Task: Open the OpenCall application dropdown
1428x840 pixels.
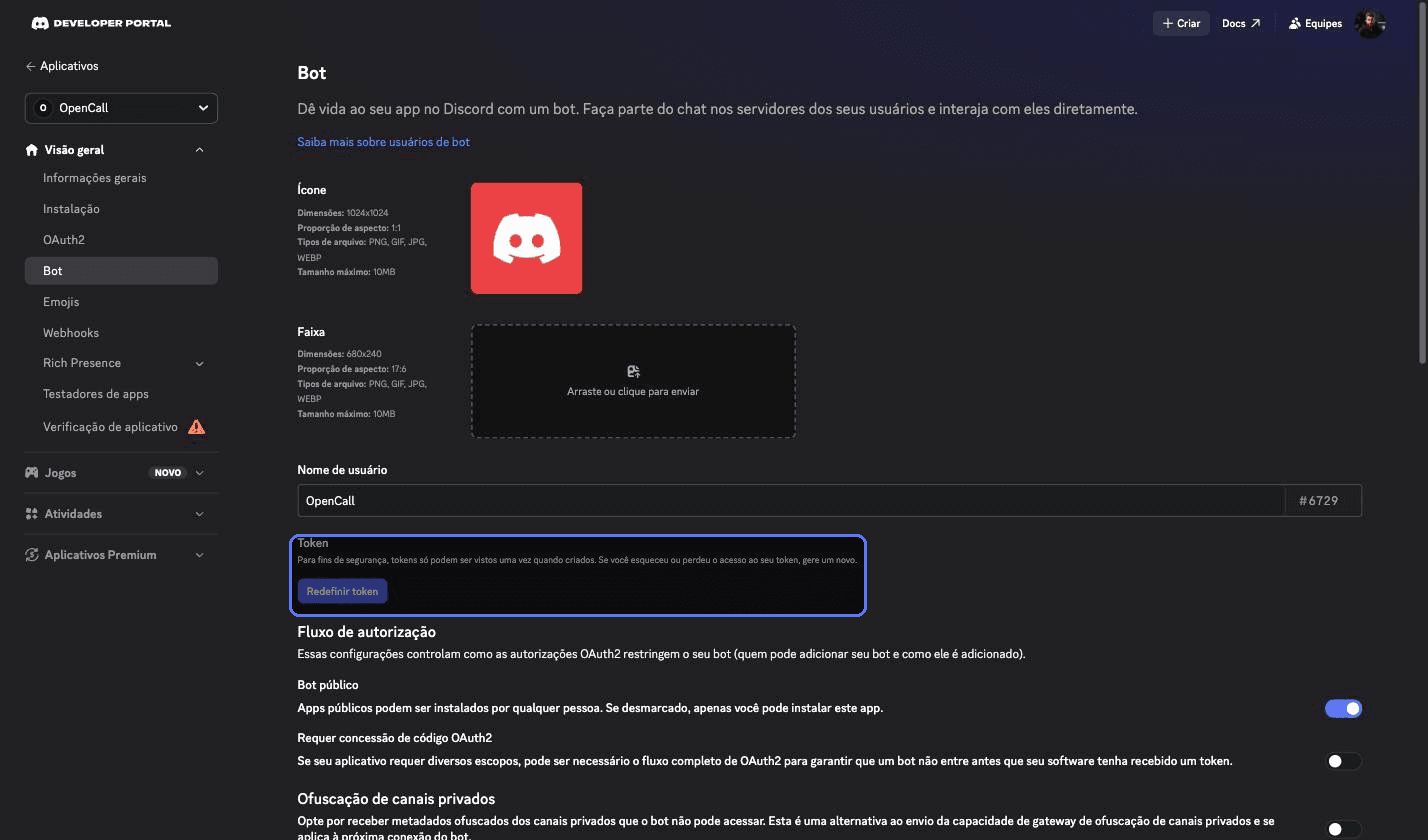Action: point(121,108)
